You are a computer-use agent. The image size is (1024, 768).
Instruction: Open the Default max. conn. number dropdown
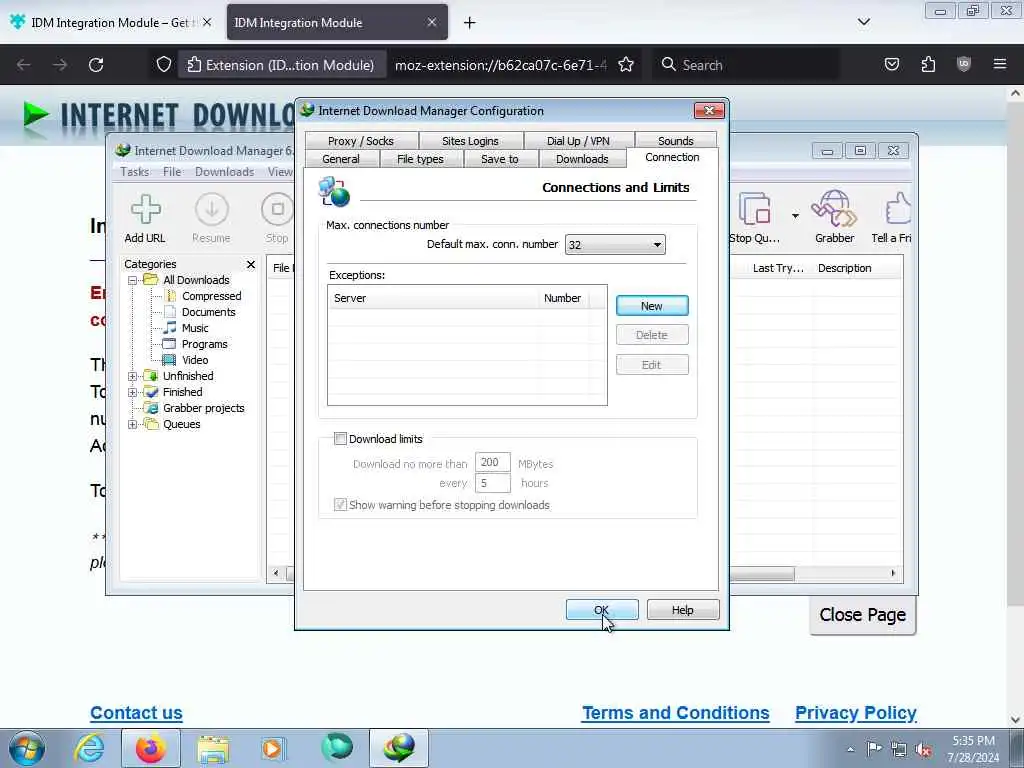(615, 245)
